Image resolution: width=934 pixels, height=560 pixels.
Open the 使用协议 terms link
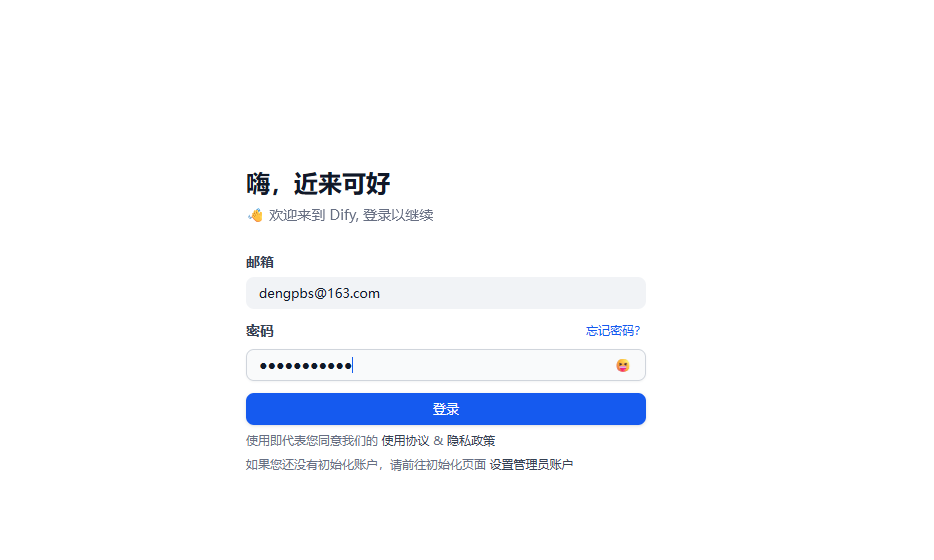[405, 441]
